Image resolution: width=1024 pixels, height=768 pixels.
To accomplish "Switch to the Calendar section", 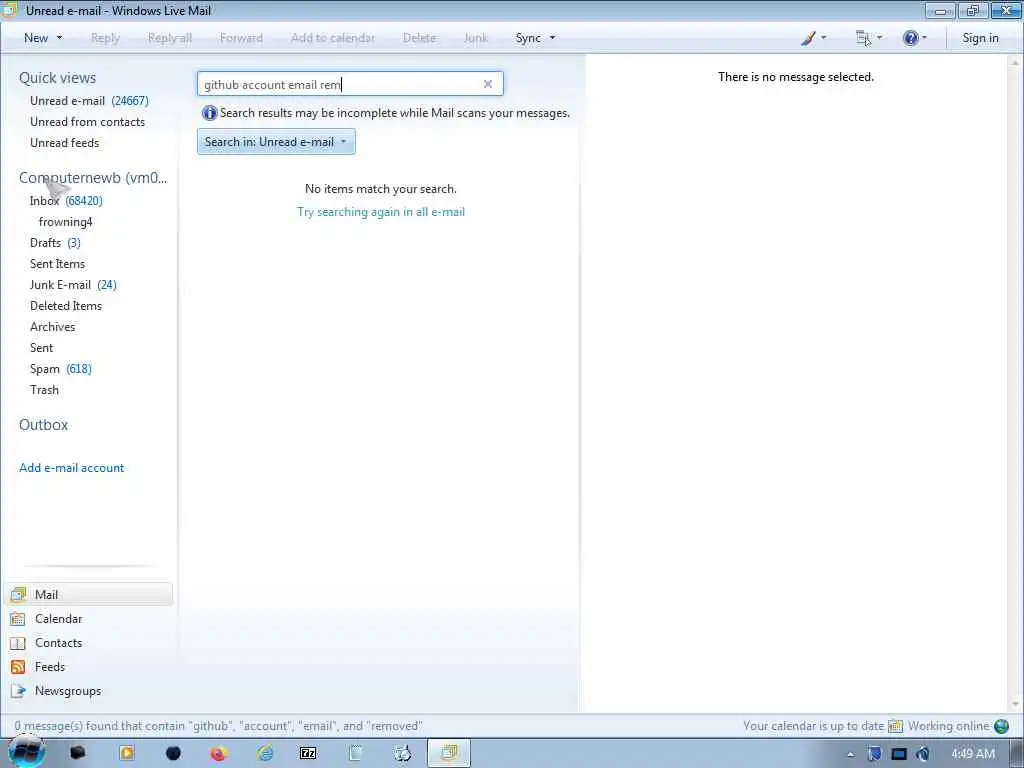I will click(58, 618).
